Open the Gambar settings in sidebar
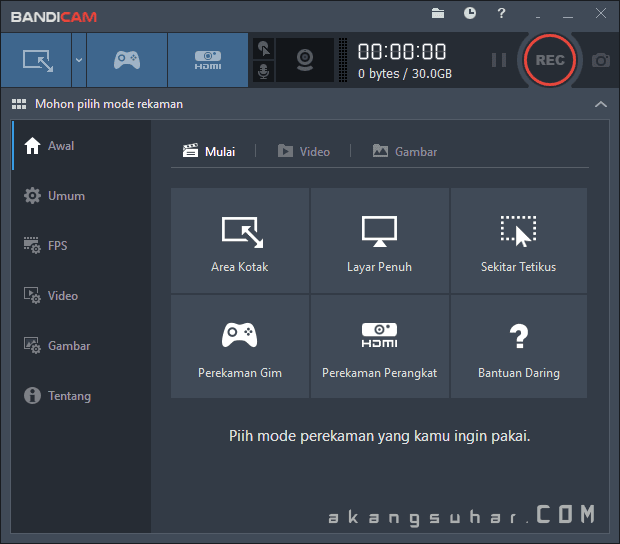This screenshot has width=620, height=544. coord(81,346)
